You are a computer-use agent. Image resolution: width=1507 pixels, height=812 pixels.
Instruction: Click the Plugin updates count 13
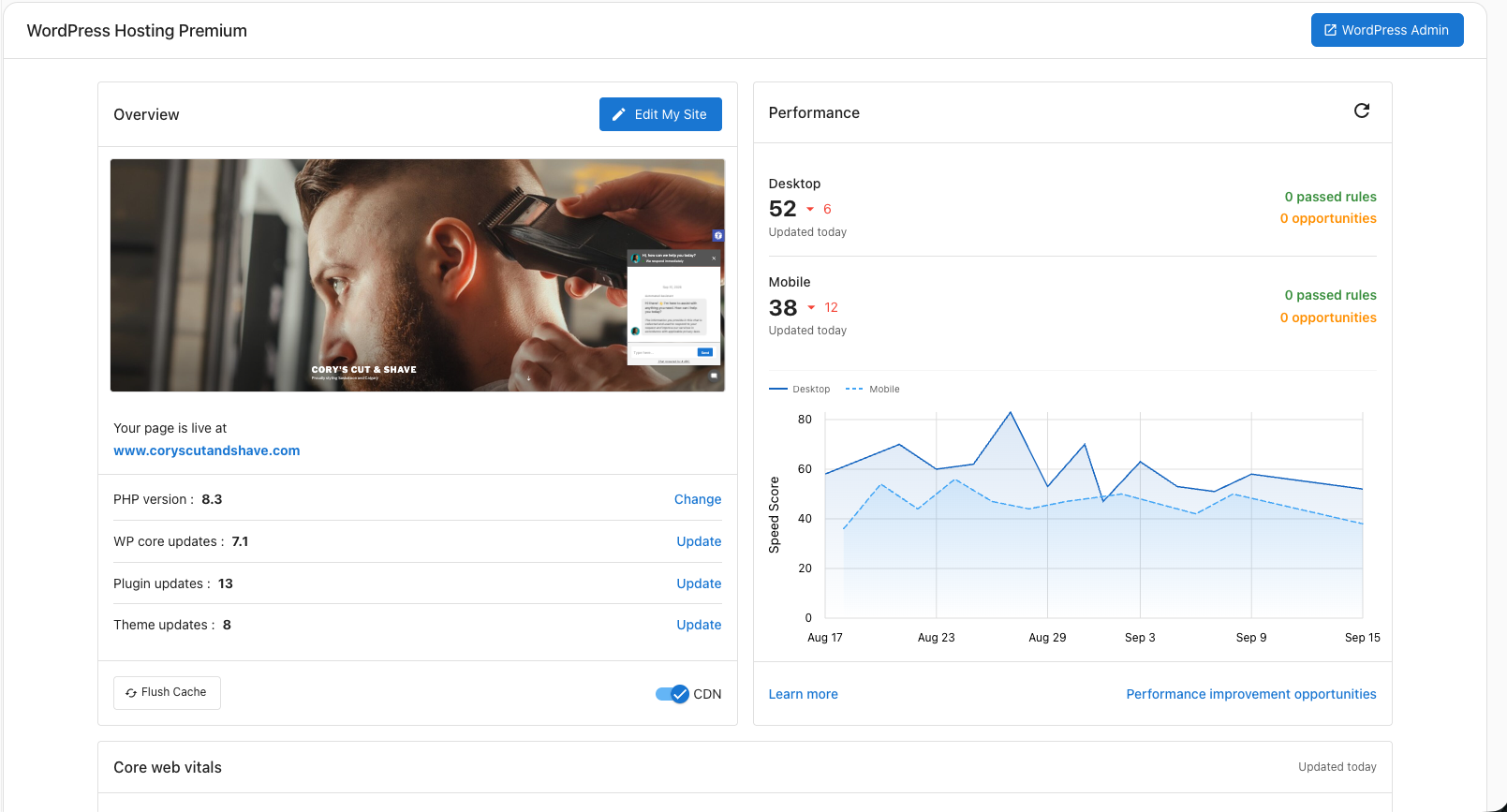(x=226, y=583)
